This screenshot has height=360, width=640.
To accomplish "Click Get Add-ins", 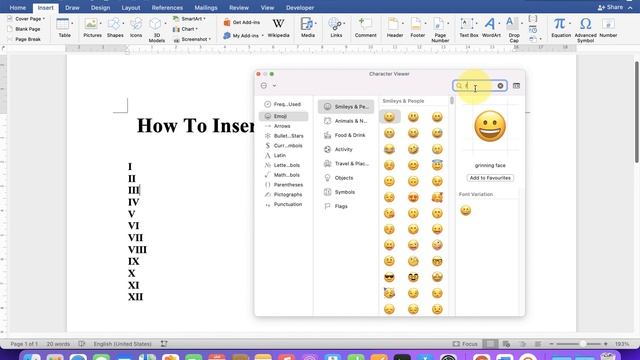I will 242,22.
